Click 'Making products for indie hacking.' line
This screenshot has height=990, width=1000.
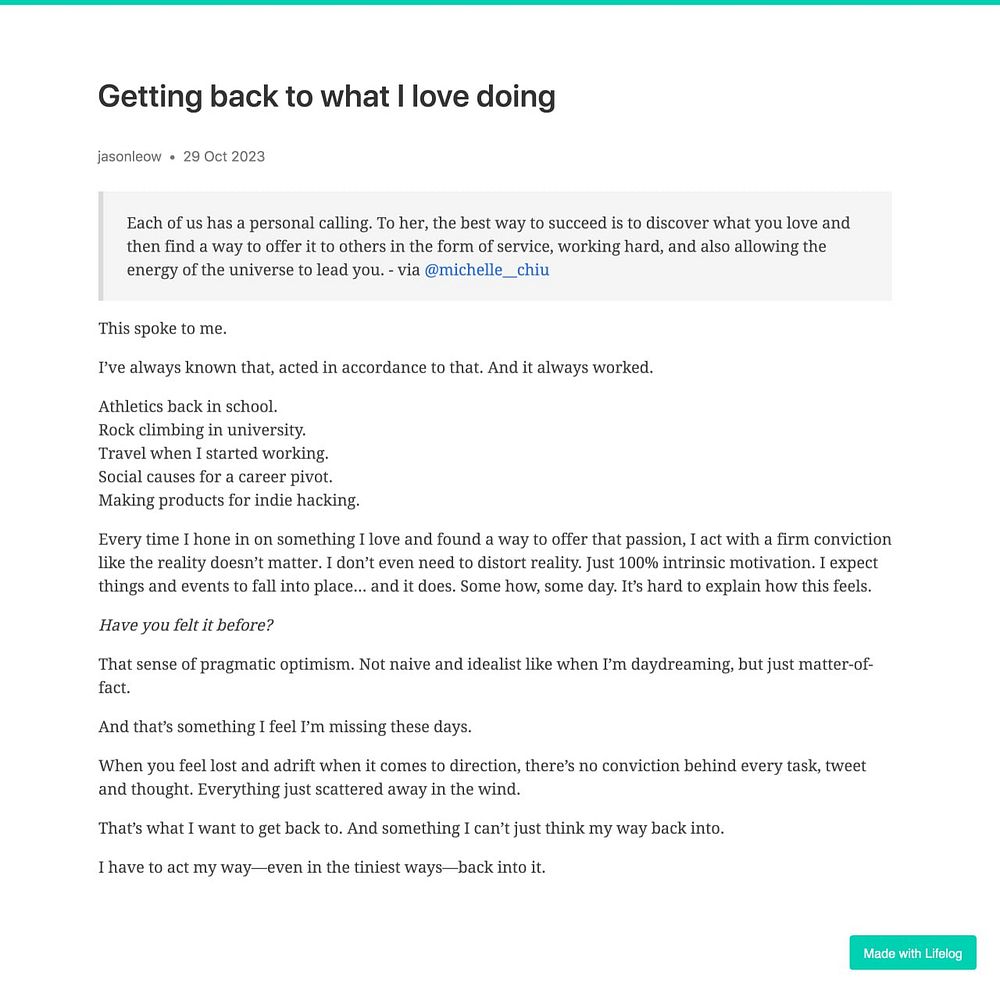click(229, 500)
